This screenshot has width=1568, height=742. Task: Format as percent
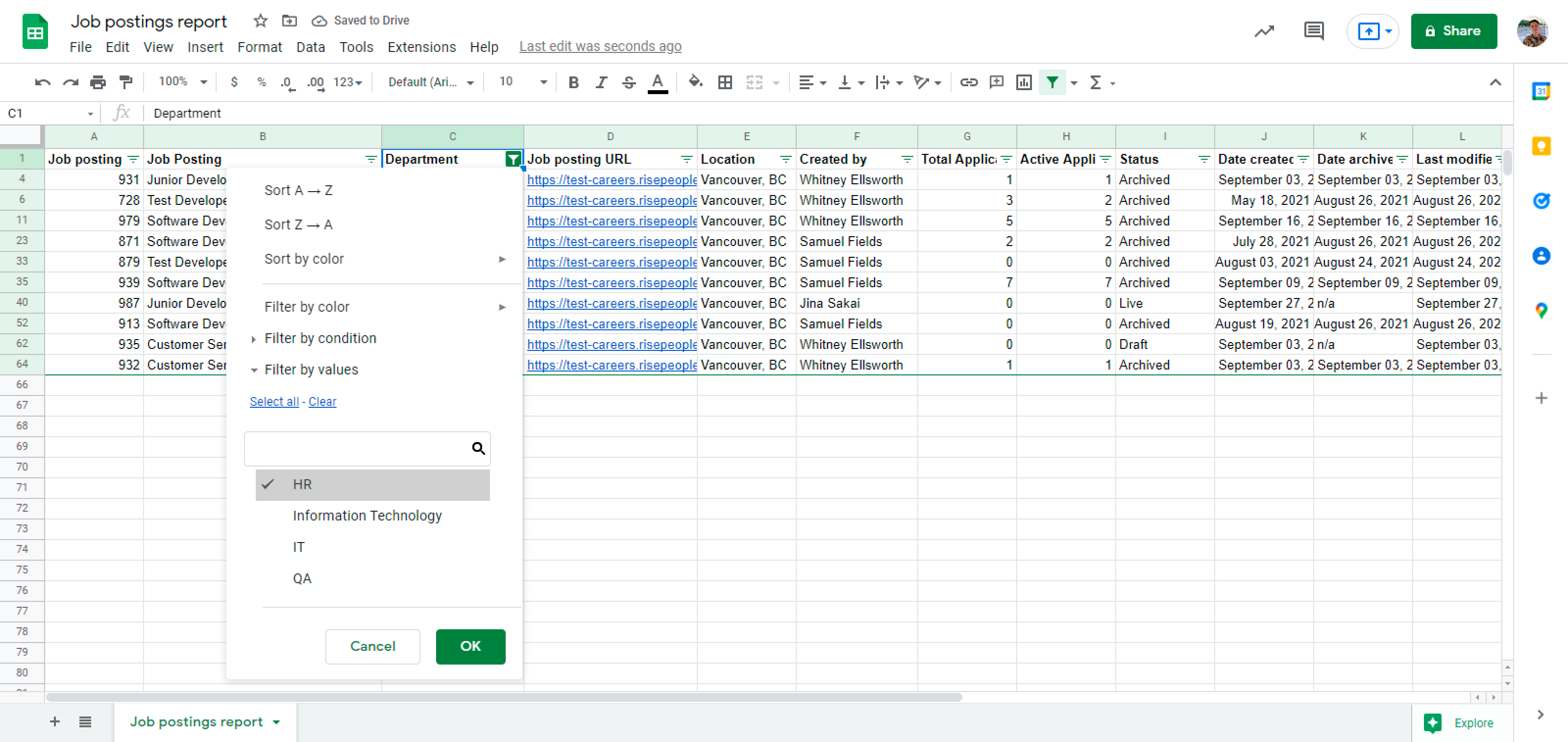tap(262, 82)
